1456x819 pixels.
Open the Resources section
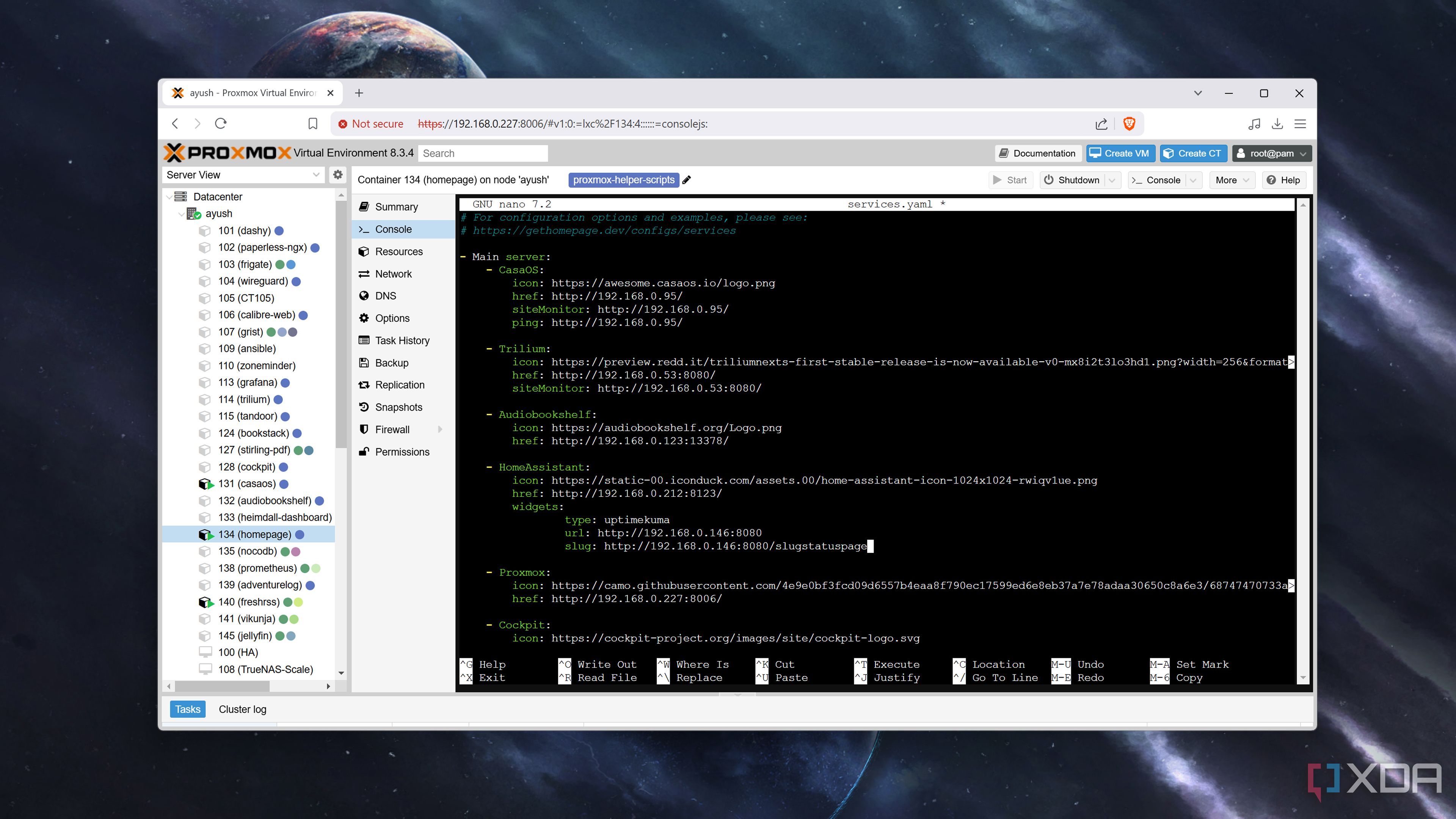[x=403, y=251]
